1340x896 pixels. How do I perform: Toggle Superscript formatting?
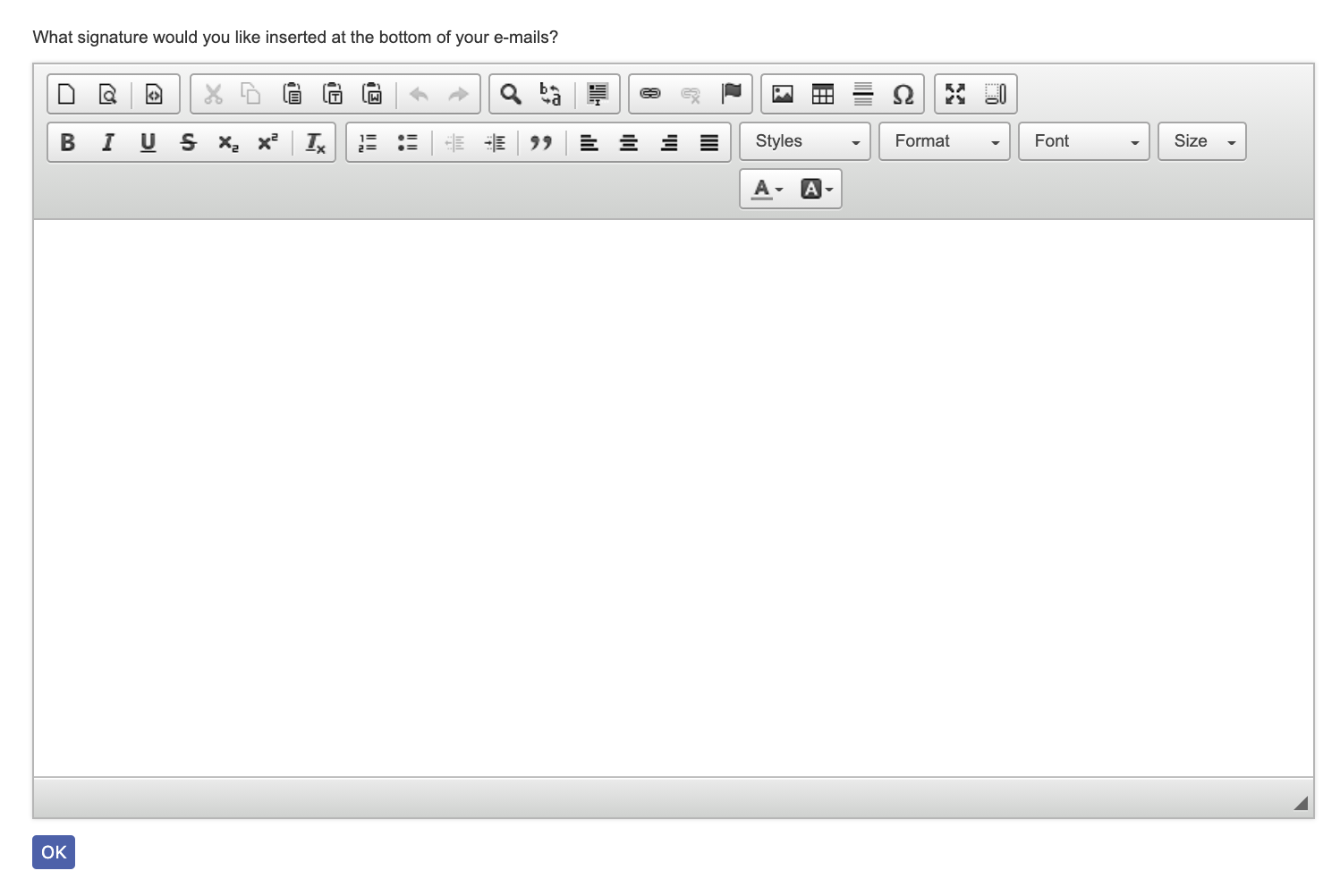(268, 142)
